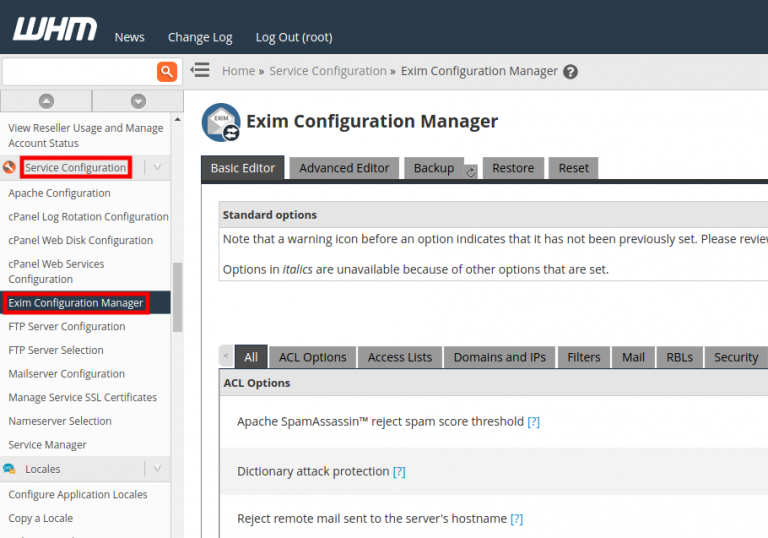Screen dimensions: 768x538
Task: Open FTP Server Selection
Action: pyautogui.click(x=56, y=350)
